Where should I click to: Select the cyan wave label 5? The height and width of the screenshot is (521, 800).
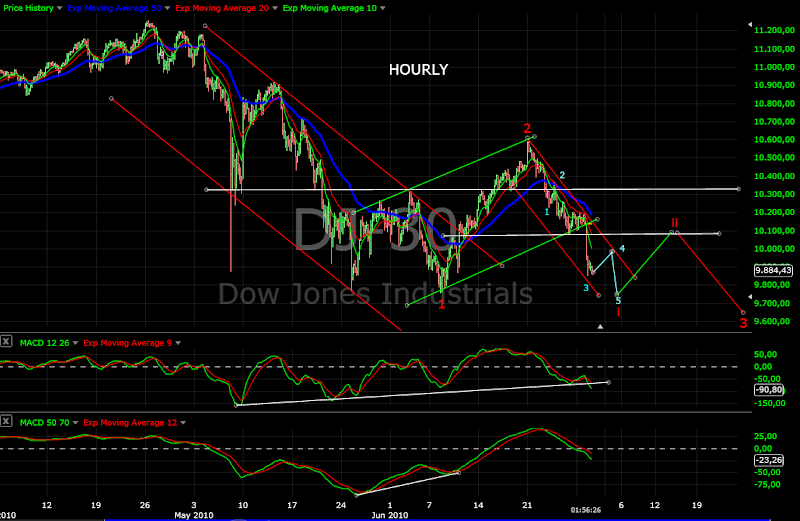coord(618,301)
